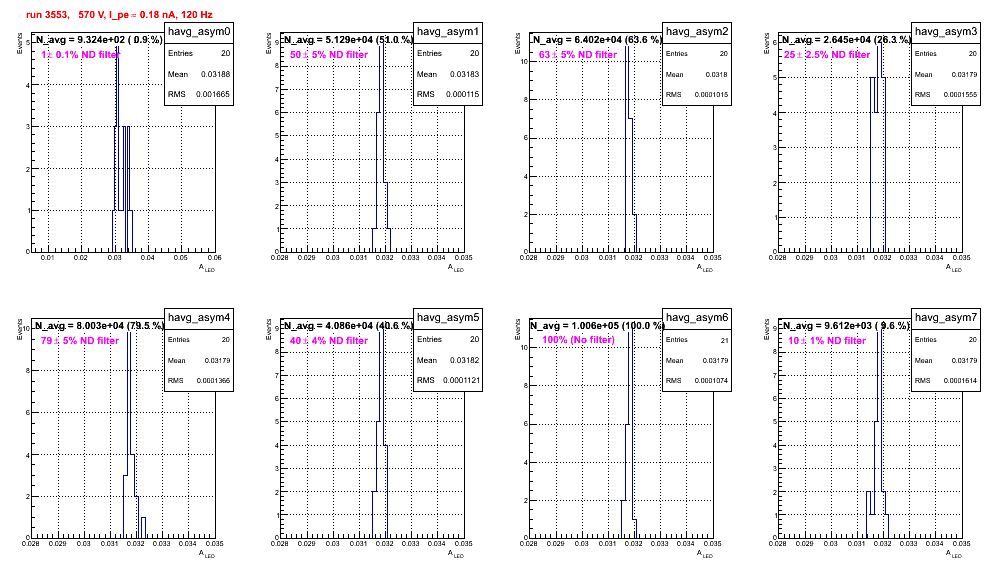Viewport: 996px width, 572px height.
Task: Click the magenta '25± 2.5% ND filter' text
Action: point(827,55)
